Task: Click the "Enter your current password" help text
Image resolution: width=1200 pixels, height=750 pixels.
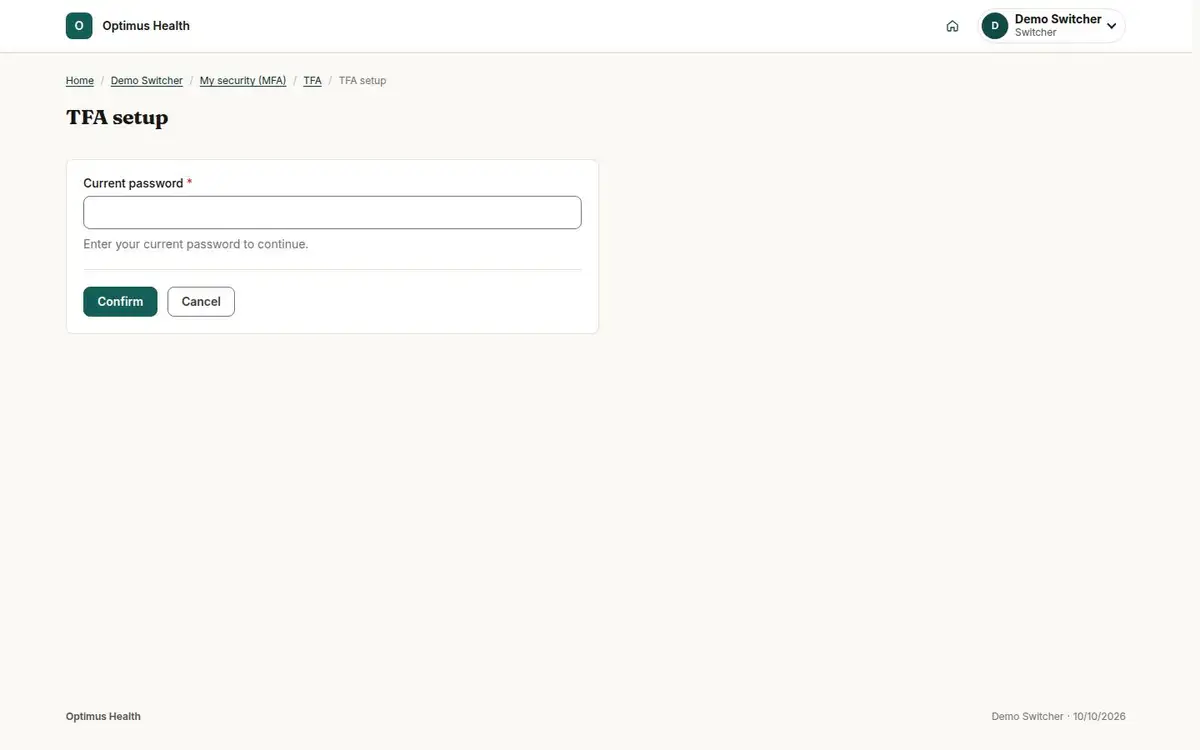Action: pyautogui.click(x=196, y=244)
